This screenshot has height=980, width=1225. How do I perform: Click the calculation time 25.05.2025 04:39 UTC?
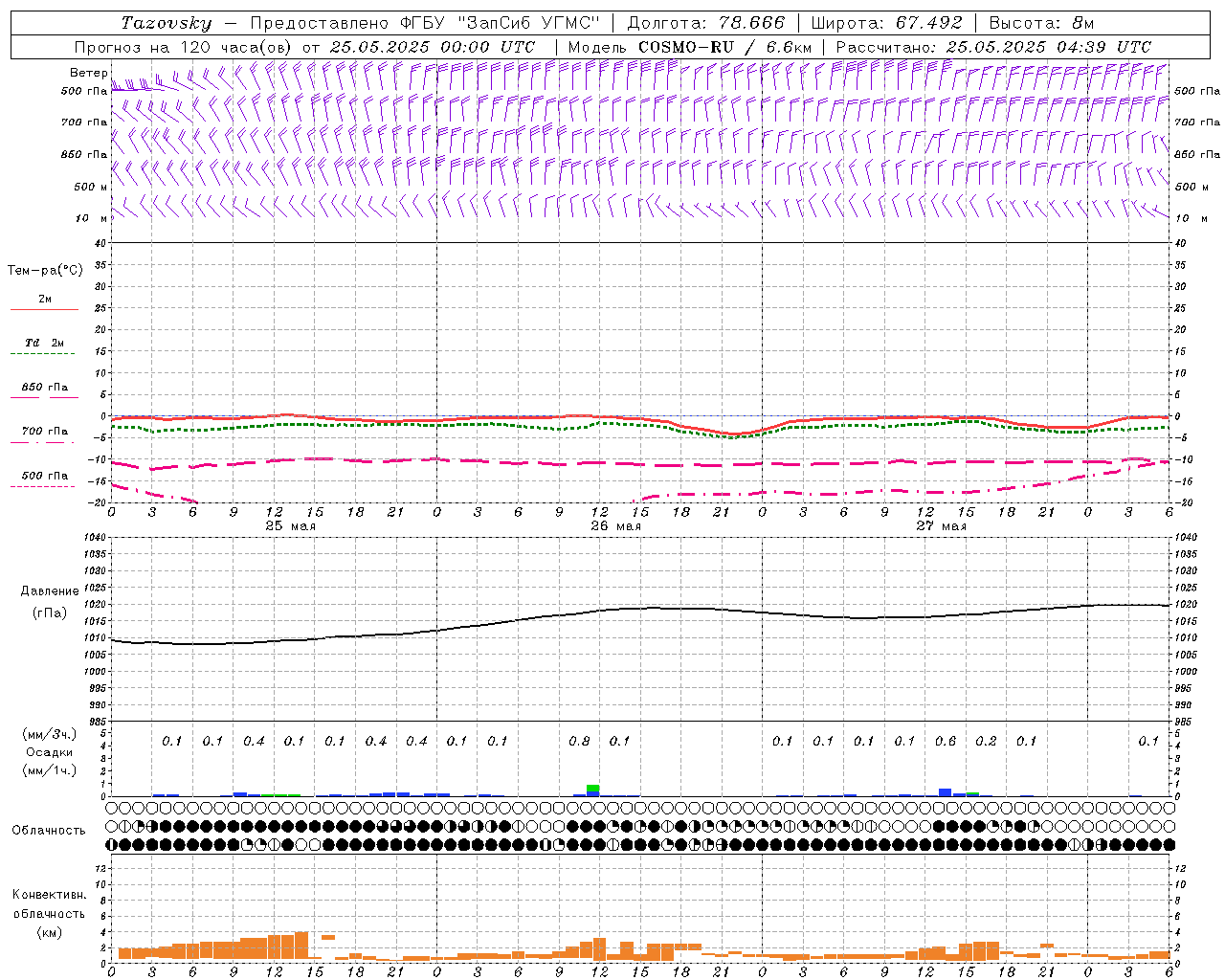click(x=1048, y=47)
